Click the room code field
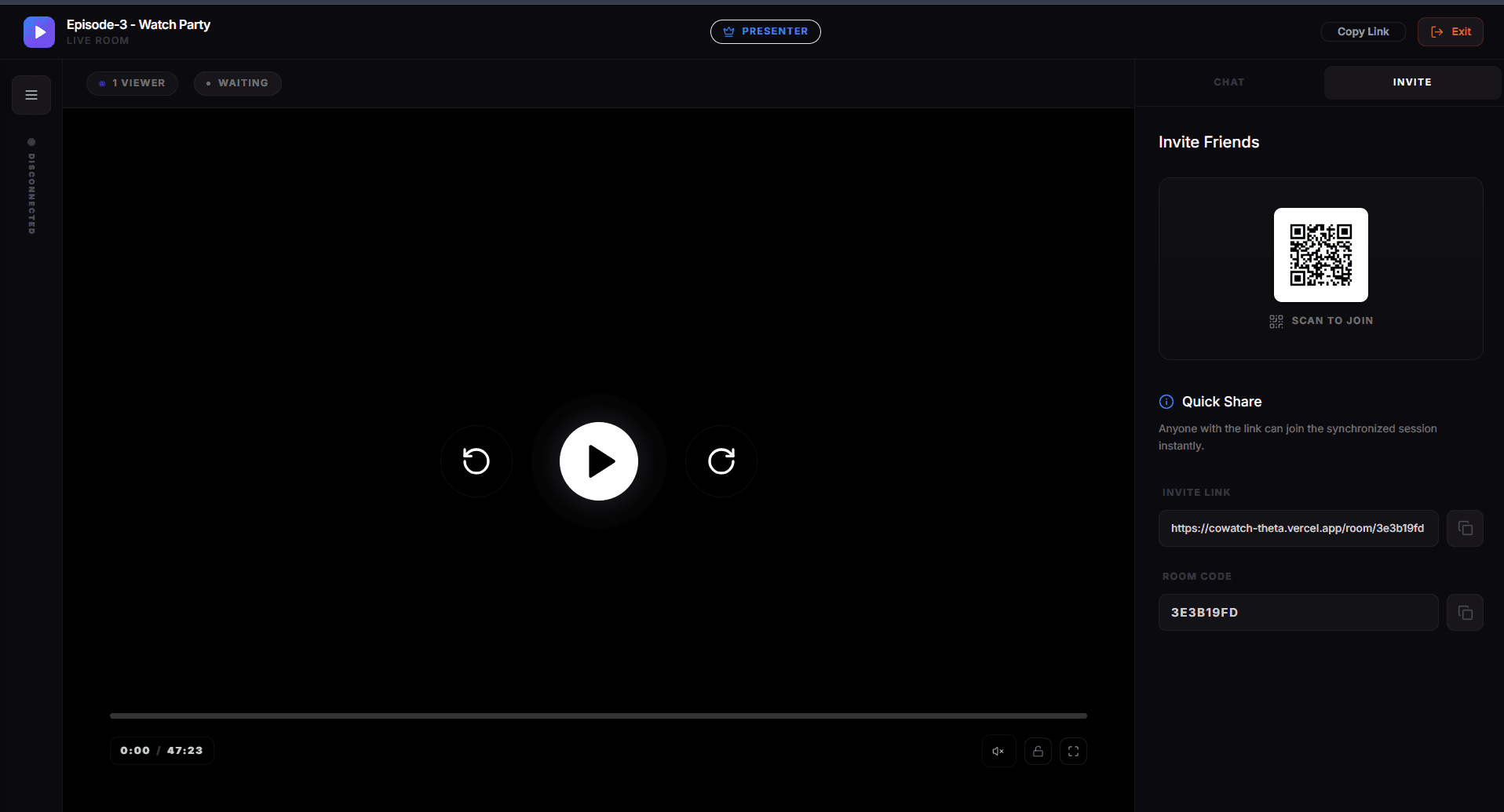This screenshot has width=1504, height=812. pyautogui.click(x=1298, y=612)
